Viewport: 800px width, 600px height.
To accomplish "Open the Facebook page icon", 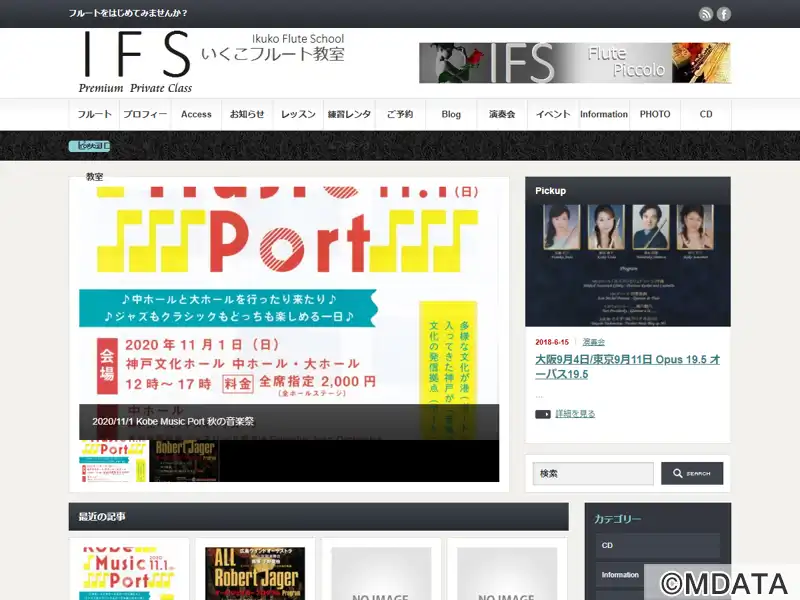I will [x=724, y=14].
